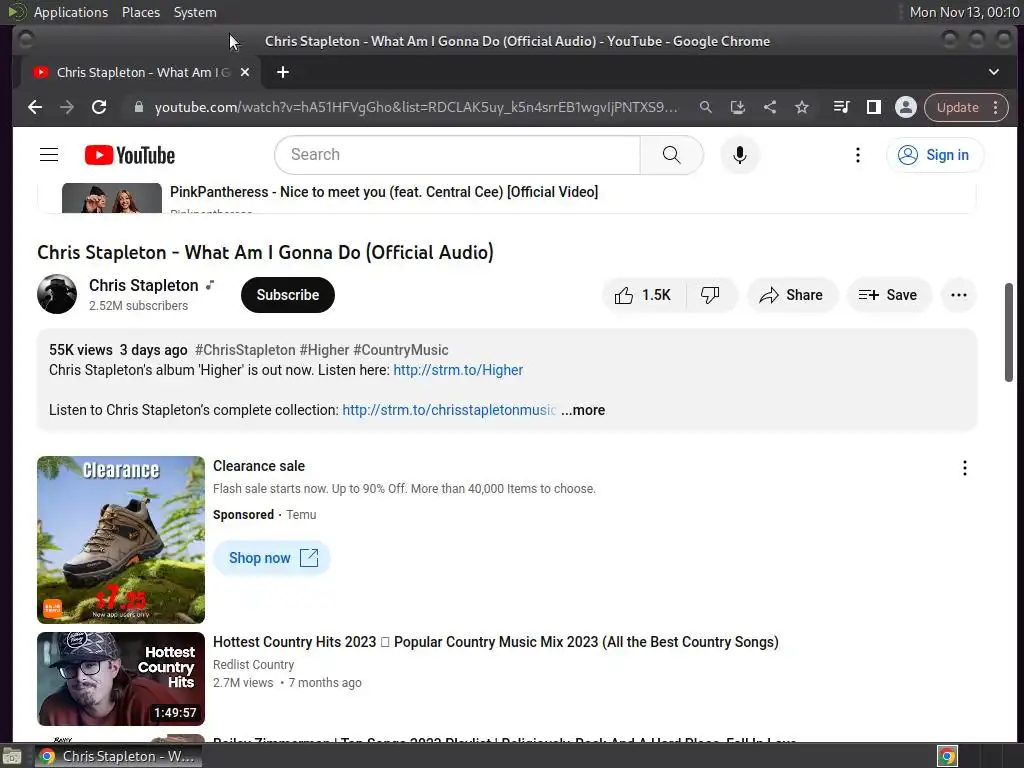The image size is (1024, 768).
Task: Focus the YouTube Search field
Action: click(457, 155)
